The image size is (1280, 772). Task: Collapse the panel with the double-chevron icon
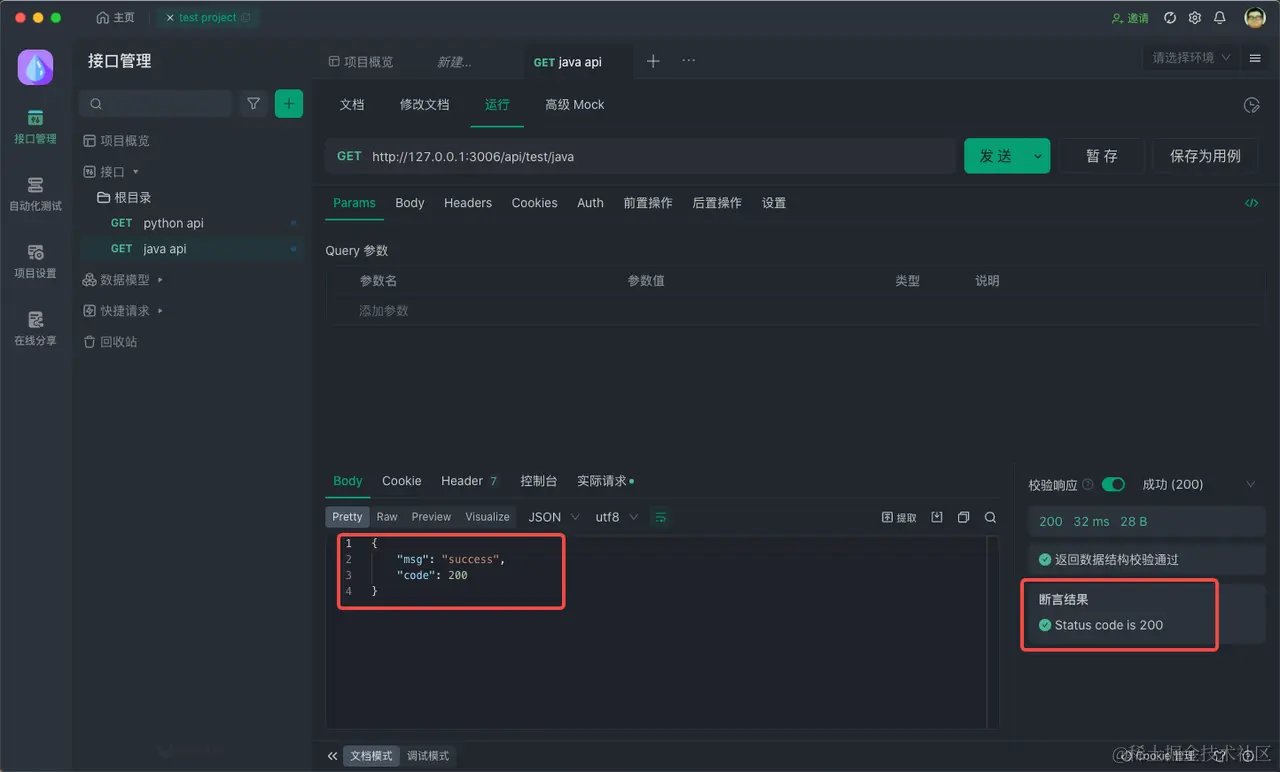333,756
